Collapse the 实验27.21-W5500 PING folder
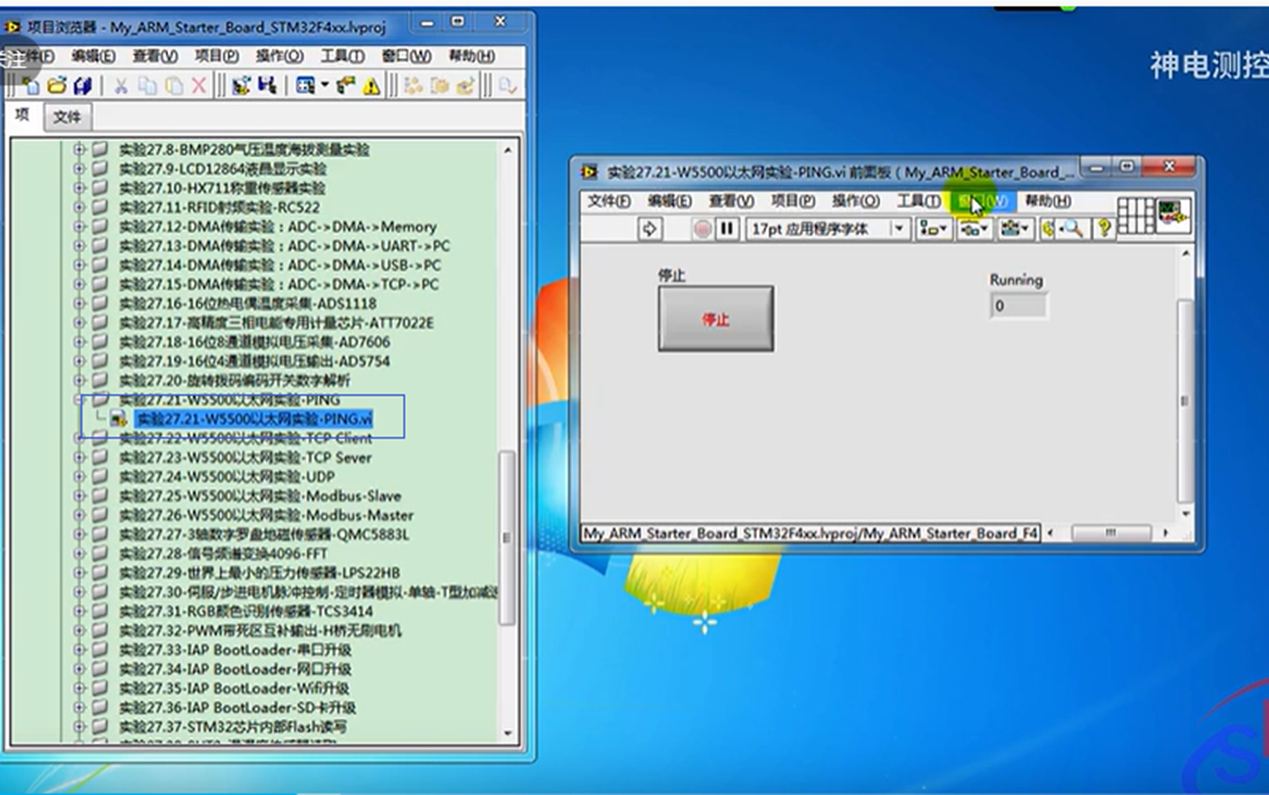1269x795 pixels. coord(80,399)
